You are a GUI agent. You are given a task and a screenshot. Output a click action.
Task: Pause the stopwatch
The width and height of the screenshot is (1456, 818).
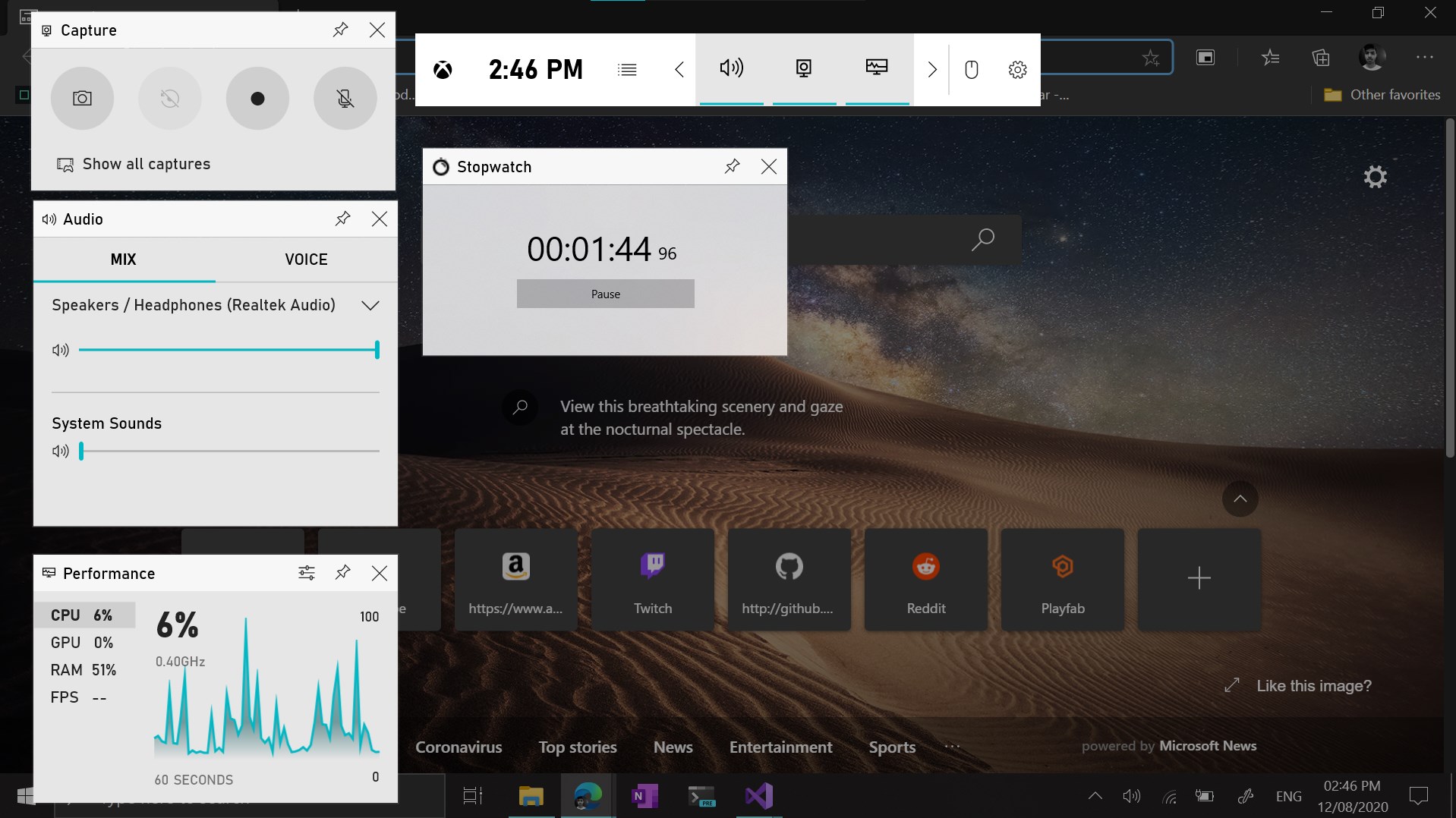click(x=606, y=294)
